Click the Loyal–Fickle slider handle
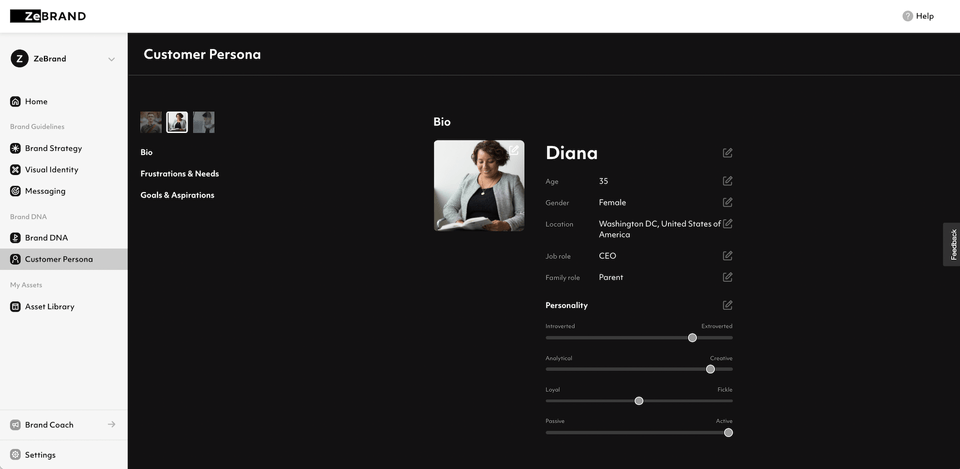The height and width of the screenshot is (469, 960). pyautogui.click(x=639, y=401)
